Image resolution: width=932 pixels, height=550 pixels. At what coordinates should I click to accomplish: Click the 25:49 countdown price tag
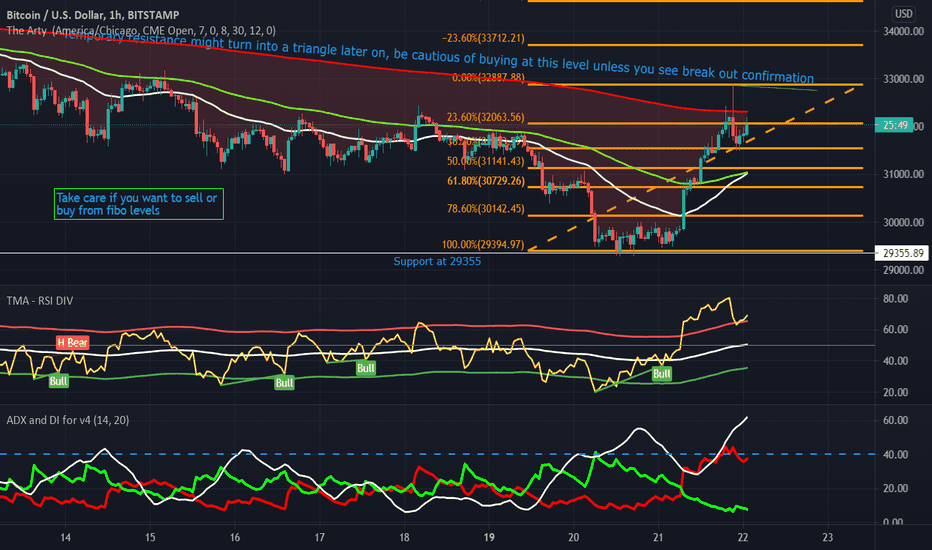coord(894,125)
